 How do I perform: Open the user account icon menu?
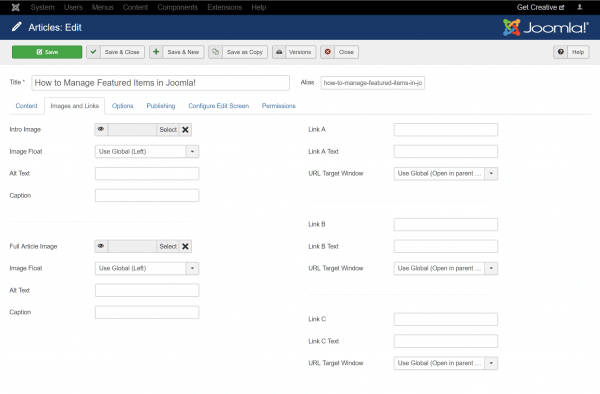579,7
